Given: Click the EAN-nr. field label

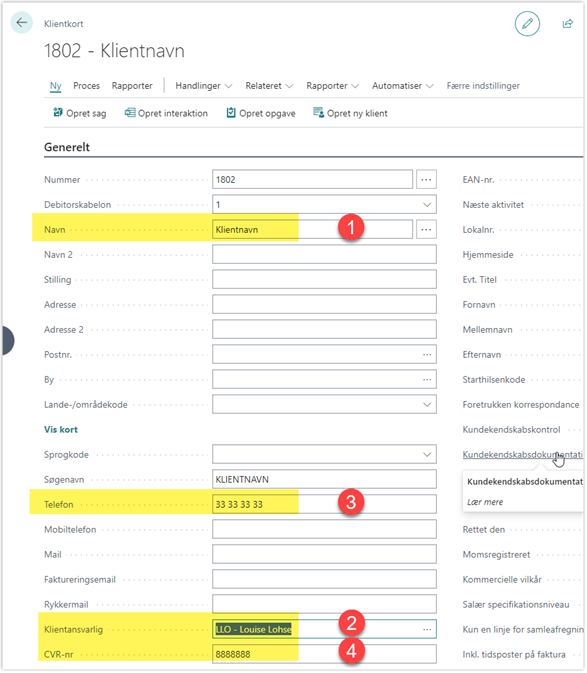Looking at the screenshot, I should click(478, 179).
